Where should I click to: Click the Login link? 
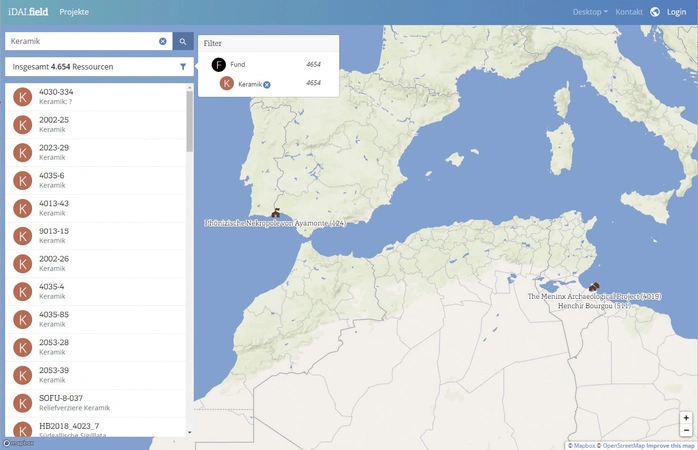(x=676, y=12)
